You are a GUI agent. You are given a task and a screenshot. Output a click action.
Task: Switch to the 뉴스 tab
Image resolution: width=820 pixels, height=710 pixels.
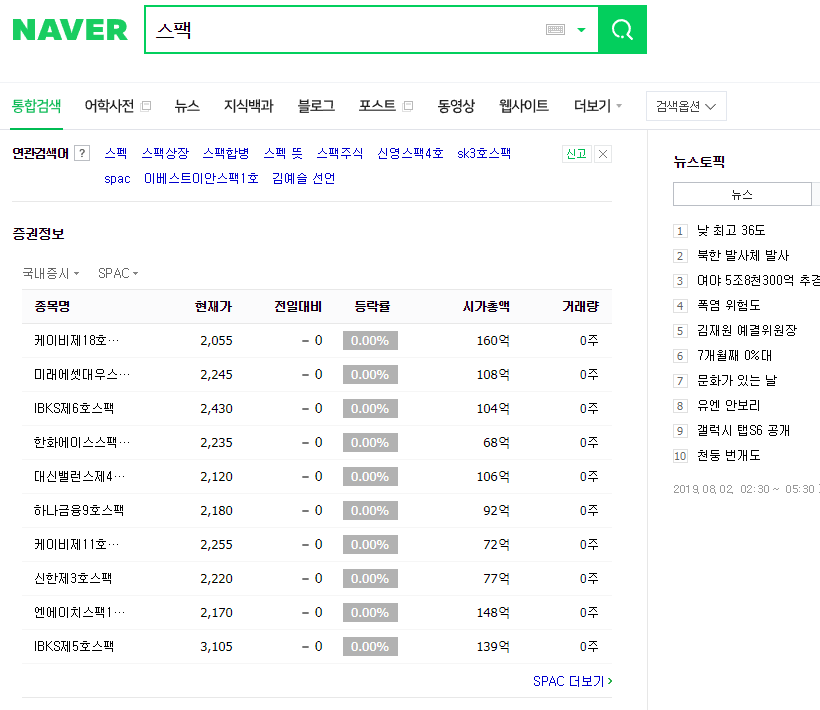(x=187, y=106)
